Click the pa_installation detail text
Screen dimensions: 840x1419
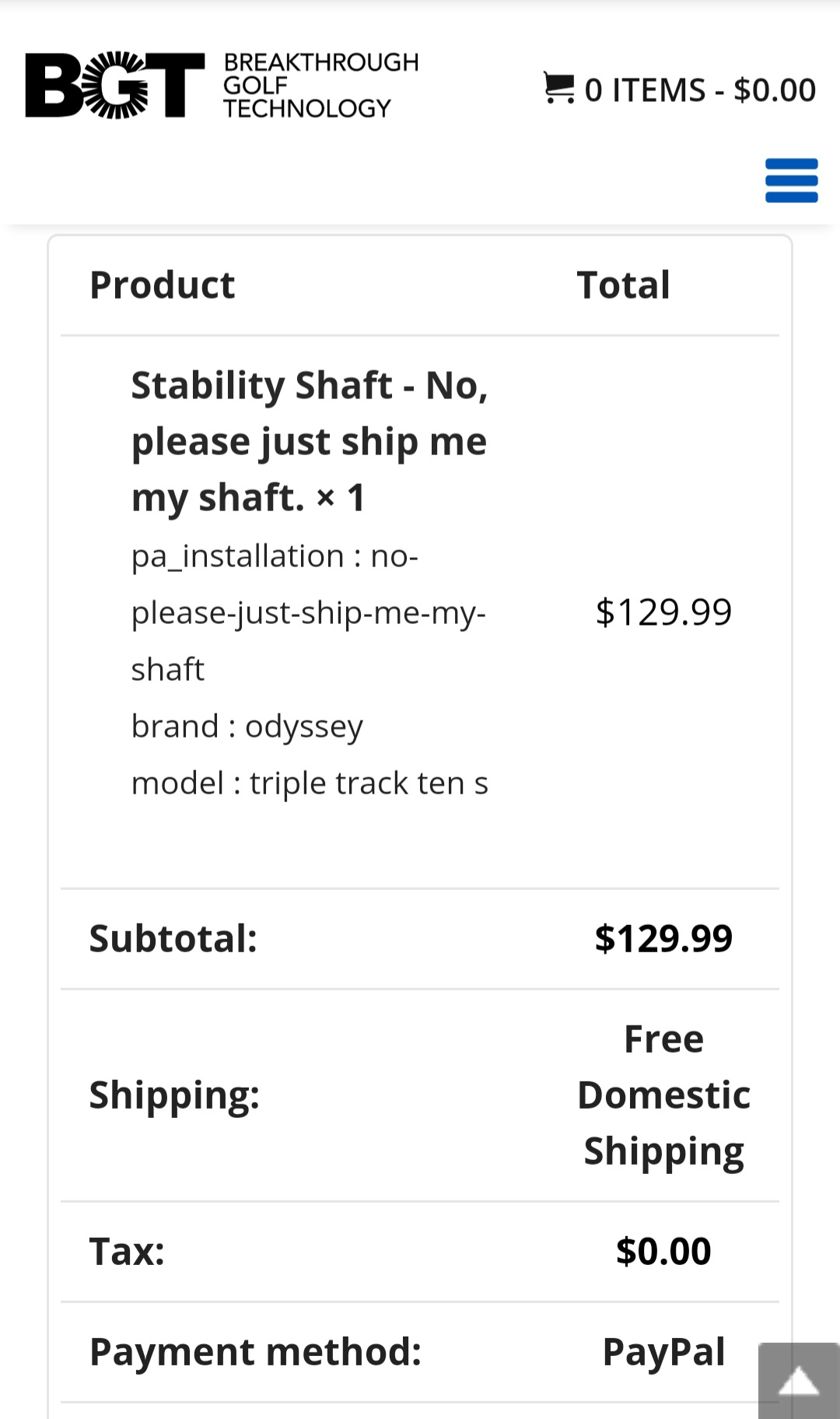tap(308, 612)
